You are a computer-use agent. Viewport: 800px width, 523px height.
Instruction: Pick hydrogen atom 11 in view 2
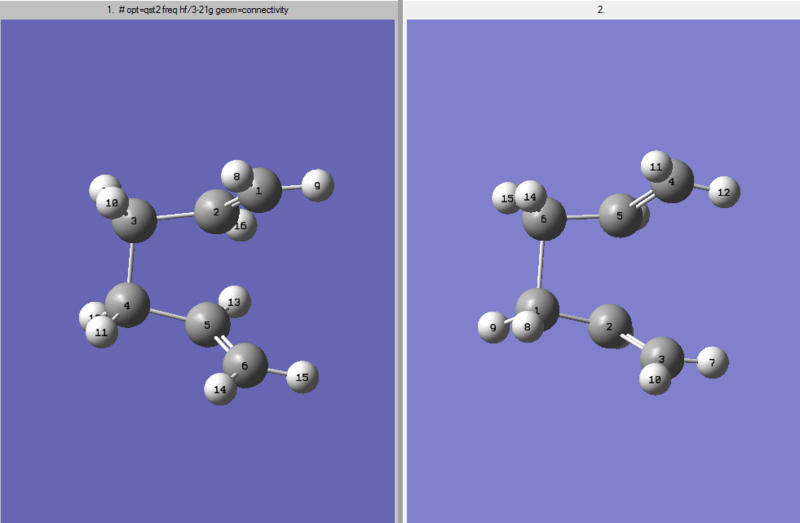tap(656, 166)
